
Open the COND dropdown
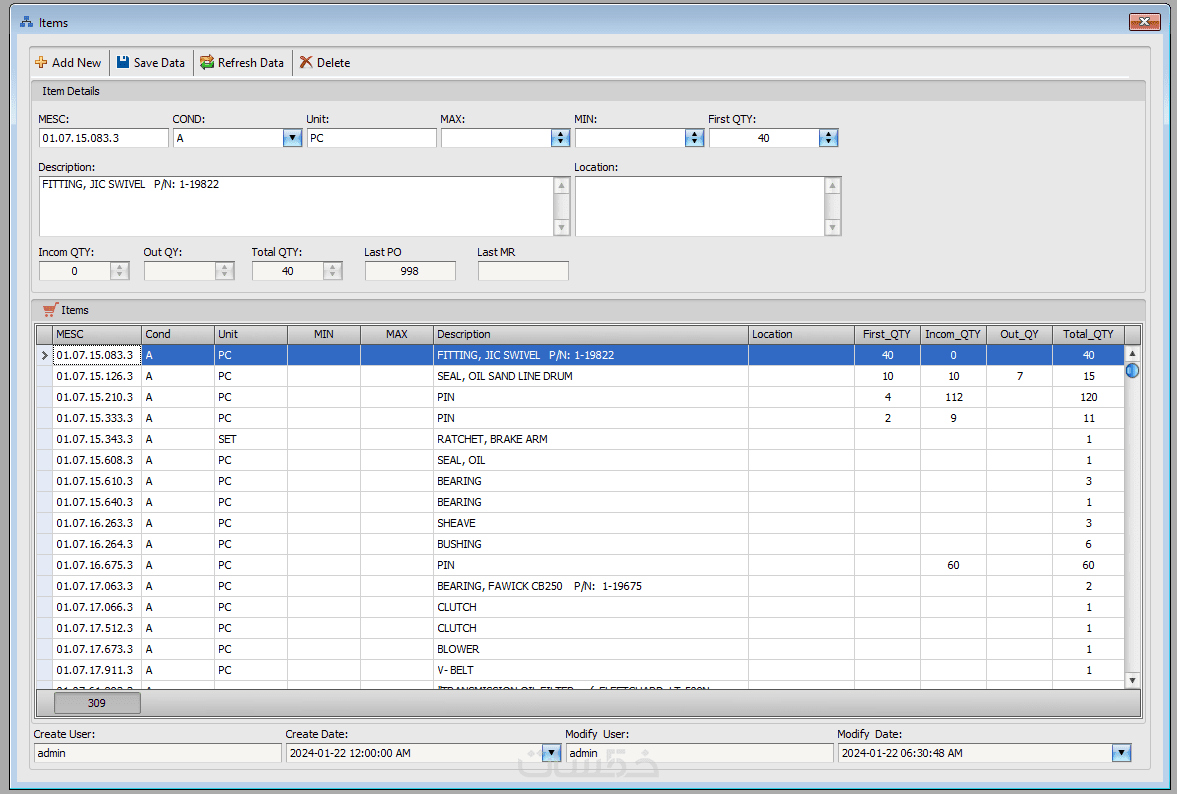coord(292,138)
